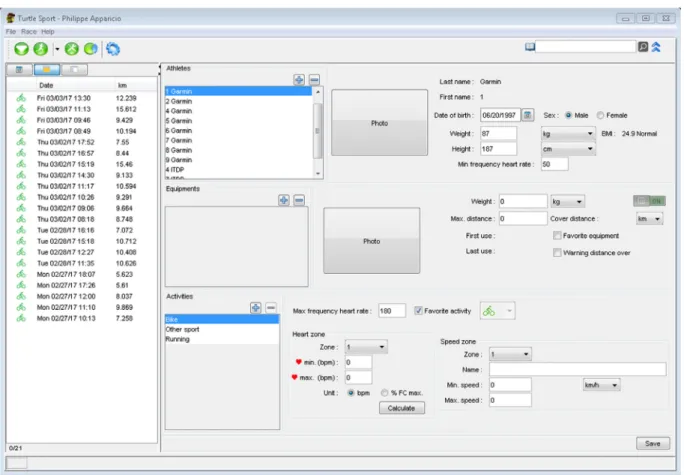Open the small arrow dropdown next to runner icon
Screen dimensions: 684x475
point(57,49)
